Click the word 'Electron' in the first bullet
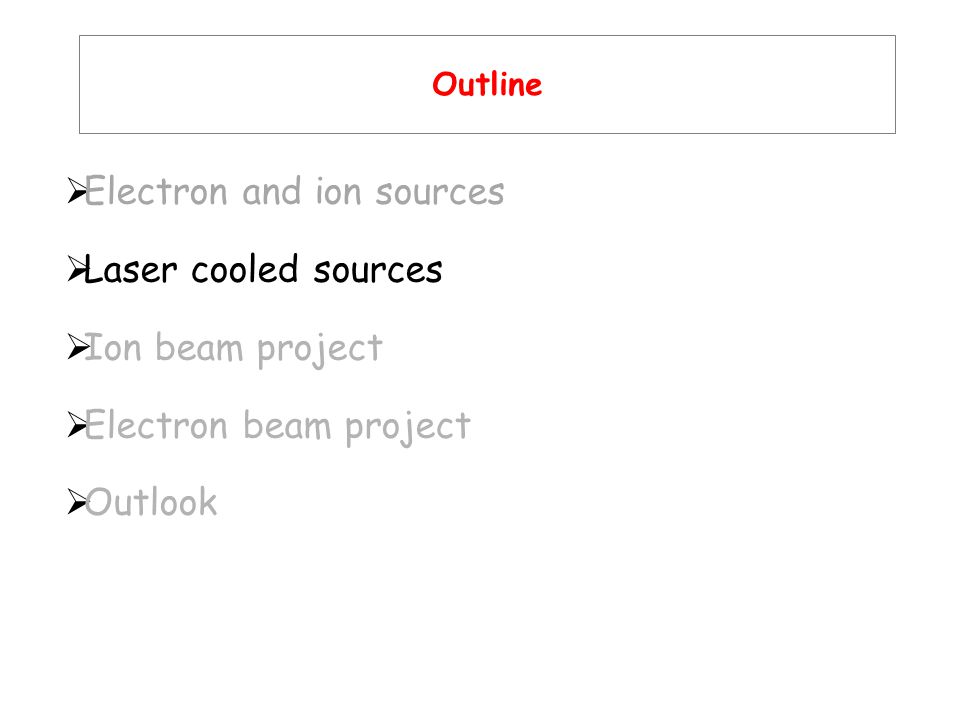960x720 pixels. (156, 191)
